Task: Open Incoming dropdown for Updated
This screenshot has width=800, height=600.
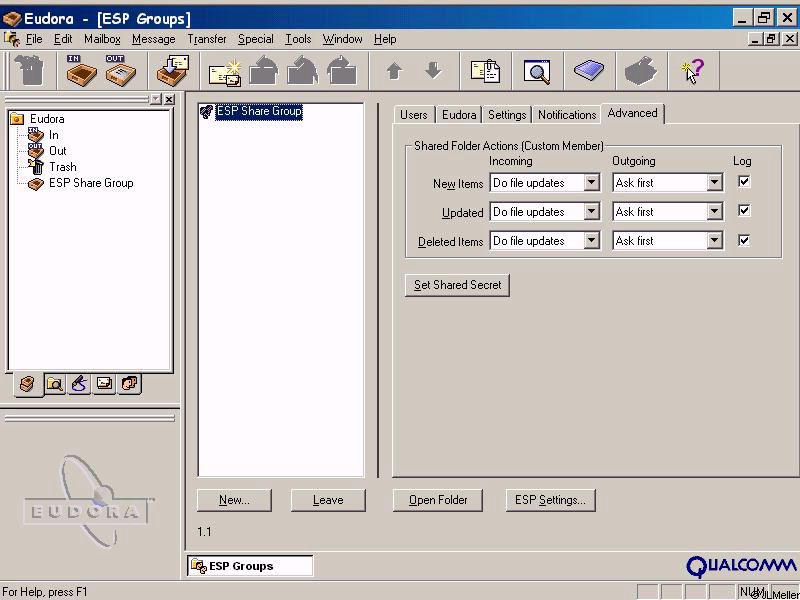Action: (591, 211)
